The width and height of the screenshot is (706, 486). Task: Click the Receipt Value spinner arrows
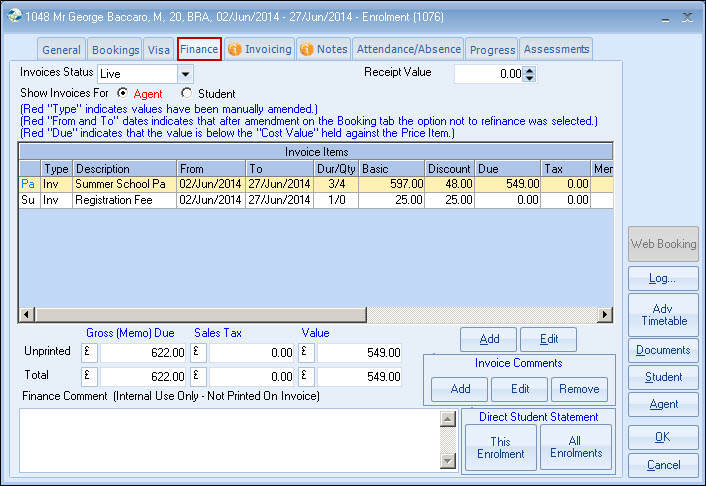pyautogui.click(x=530, y=74)
